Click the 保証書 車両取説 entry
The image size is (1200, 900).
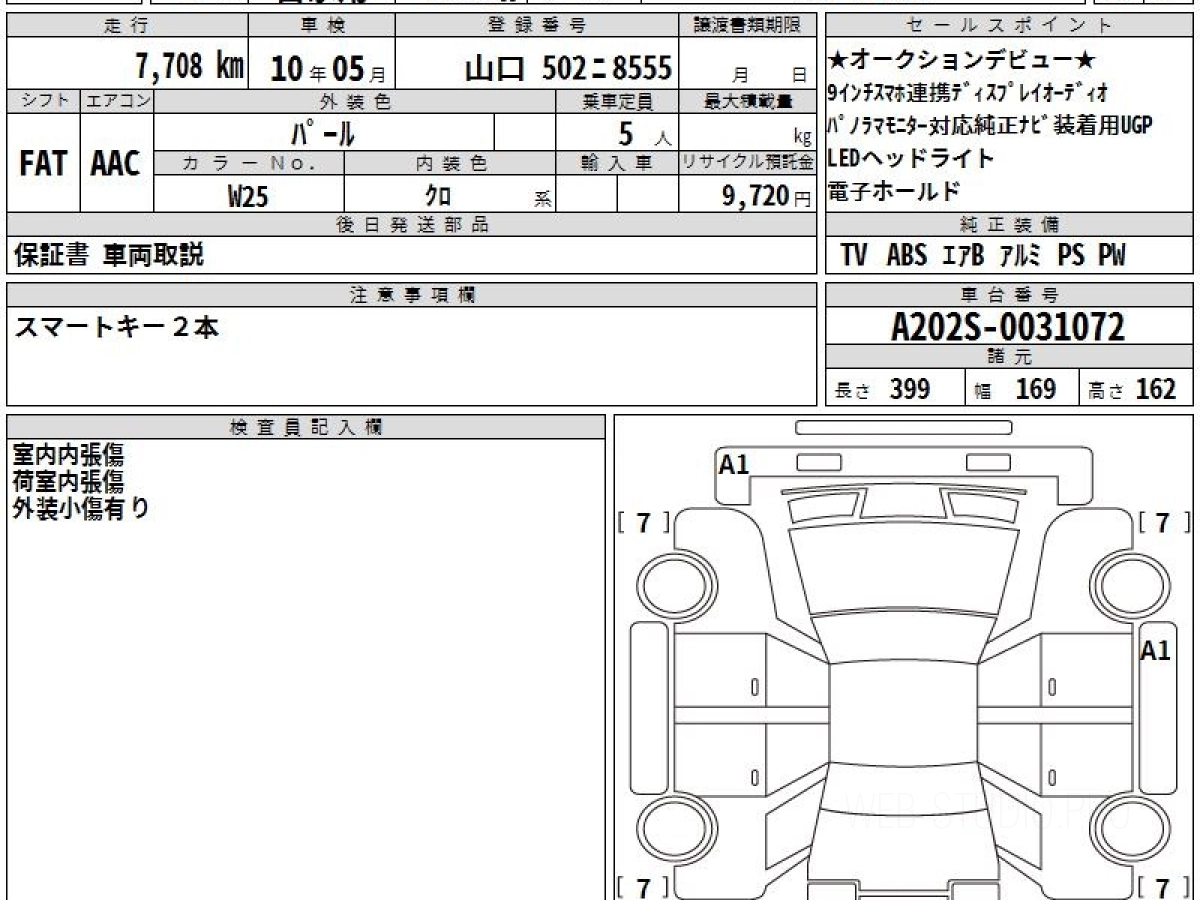(108, 256)
